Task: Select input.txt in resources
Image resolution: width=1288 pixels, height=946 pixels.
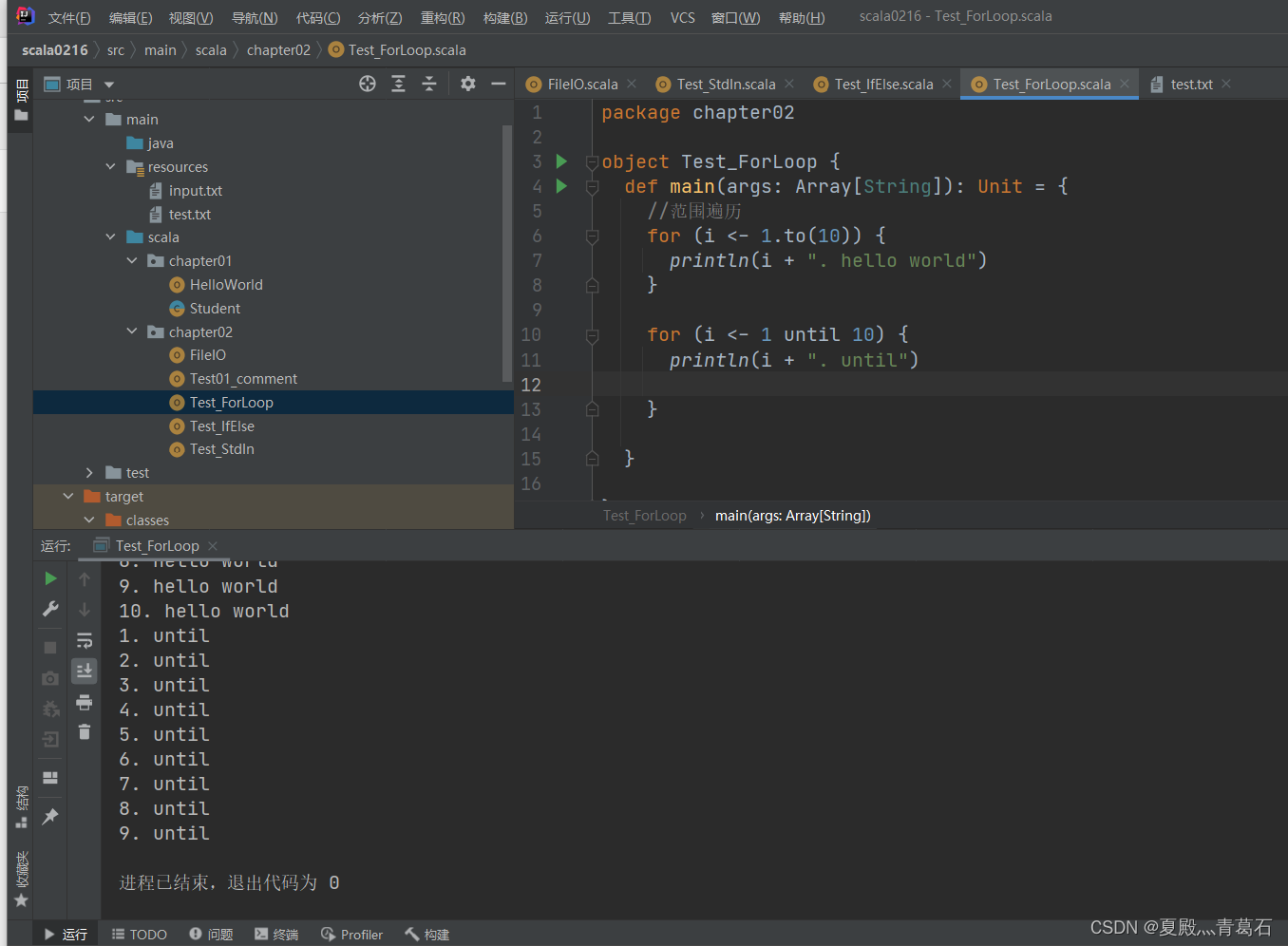Action: point(196,190)
